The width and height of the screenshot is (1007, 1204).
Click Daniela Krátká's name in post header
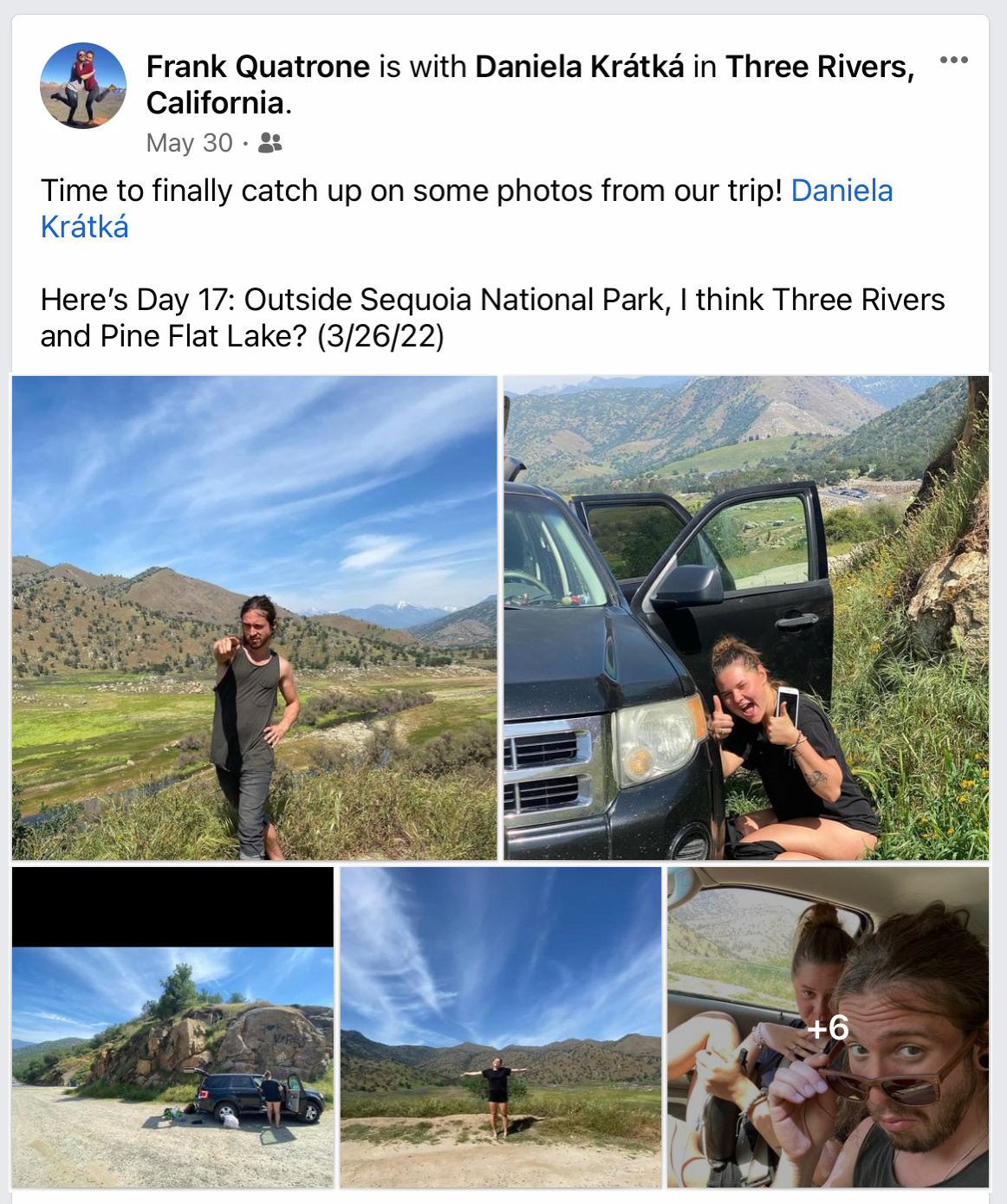[x=579, y=67]
